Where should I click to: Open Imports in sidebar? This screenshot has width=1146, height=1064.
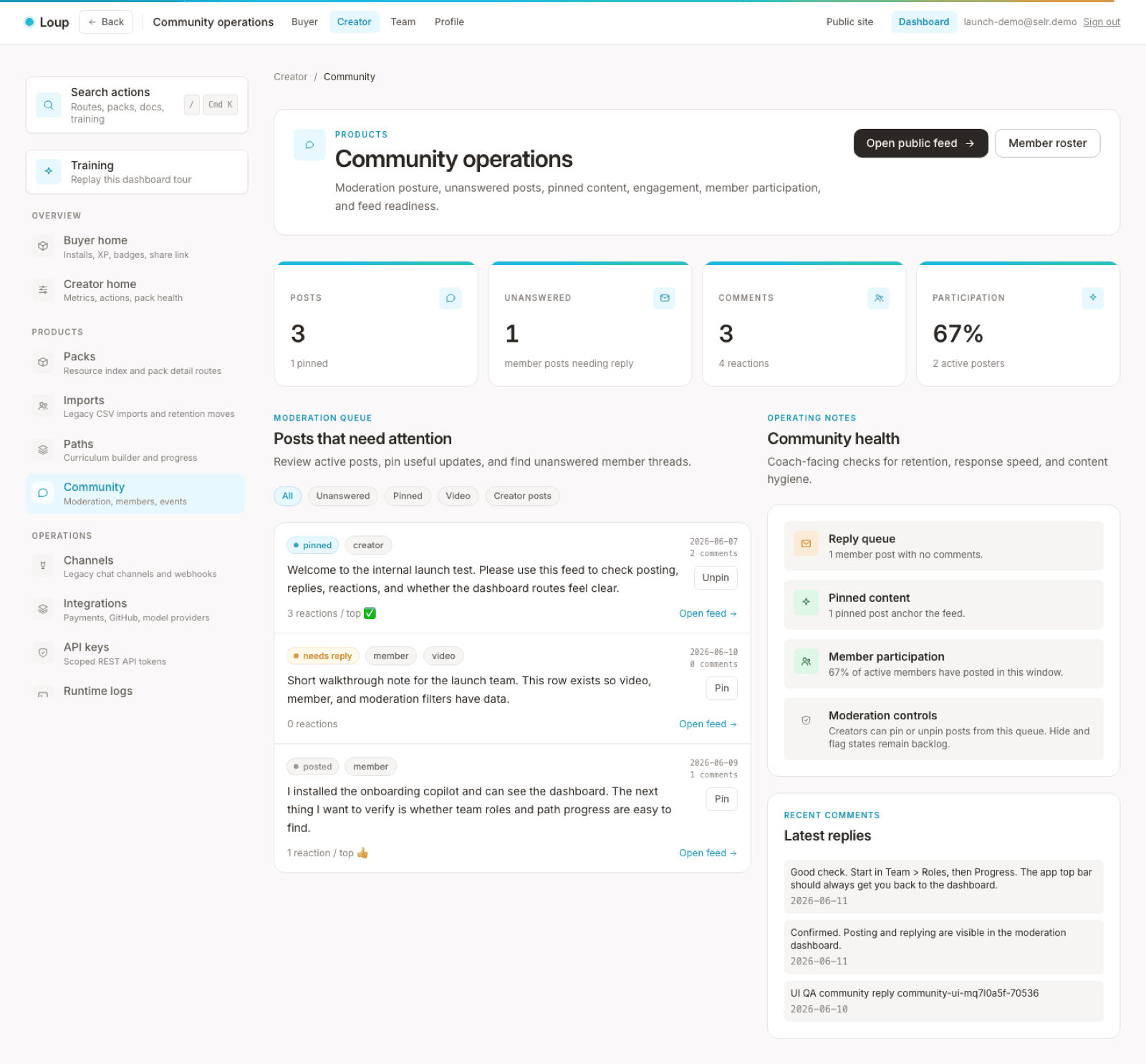click(x=135, y=406)
